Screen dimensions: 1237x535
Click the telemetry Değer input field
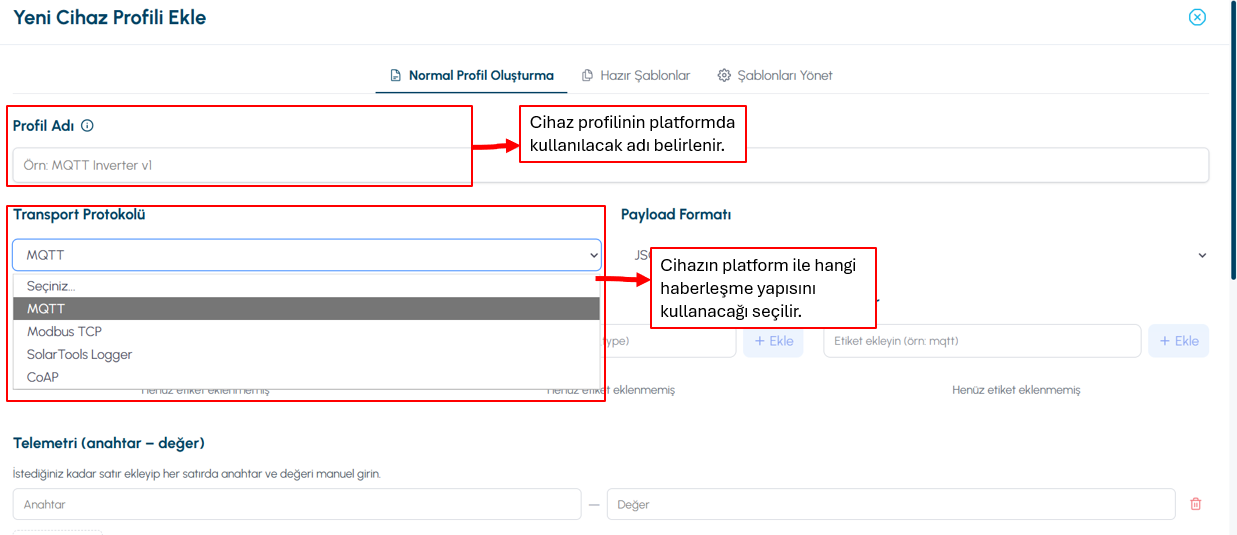coord(891,504)
